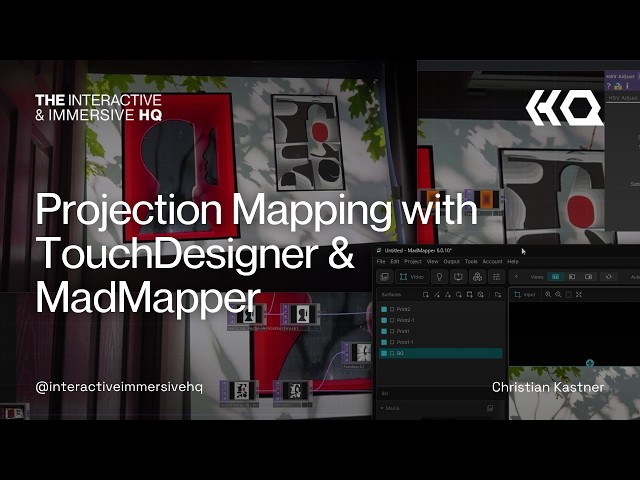Add a new surface group folder
This screenshot has width=640, height=480.
point(498,295)
